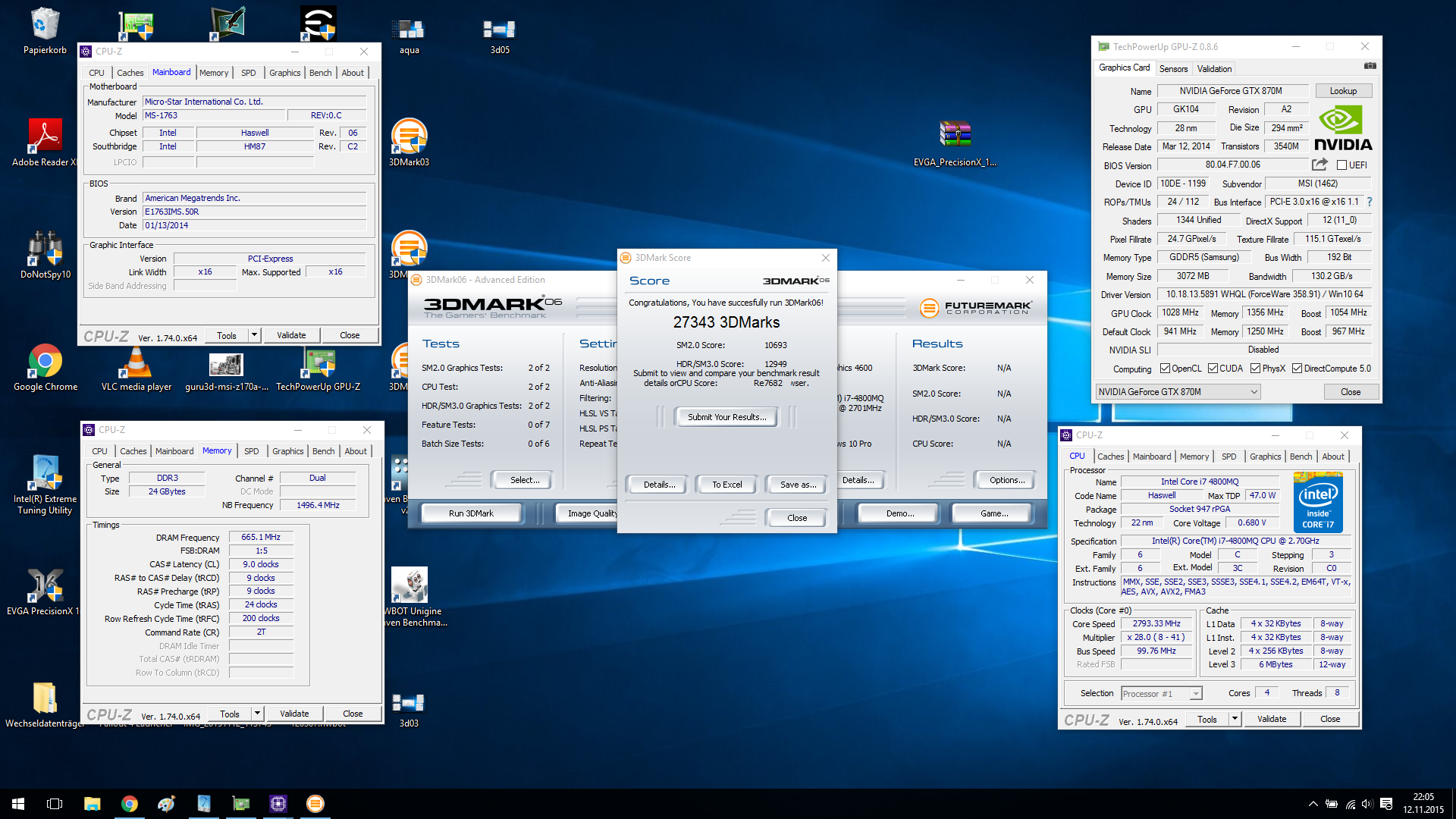This screenshot has height=819, width=1456.
Task: Launch Intel Extreme Tuning Utility shortcut
Action: click(45, 485)
